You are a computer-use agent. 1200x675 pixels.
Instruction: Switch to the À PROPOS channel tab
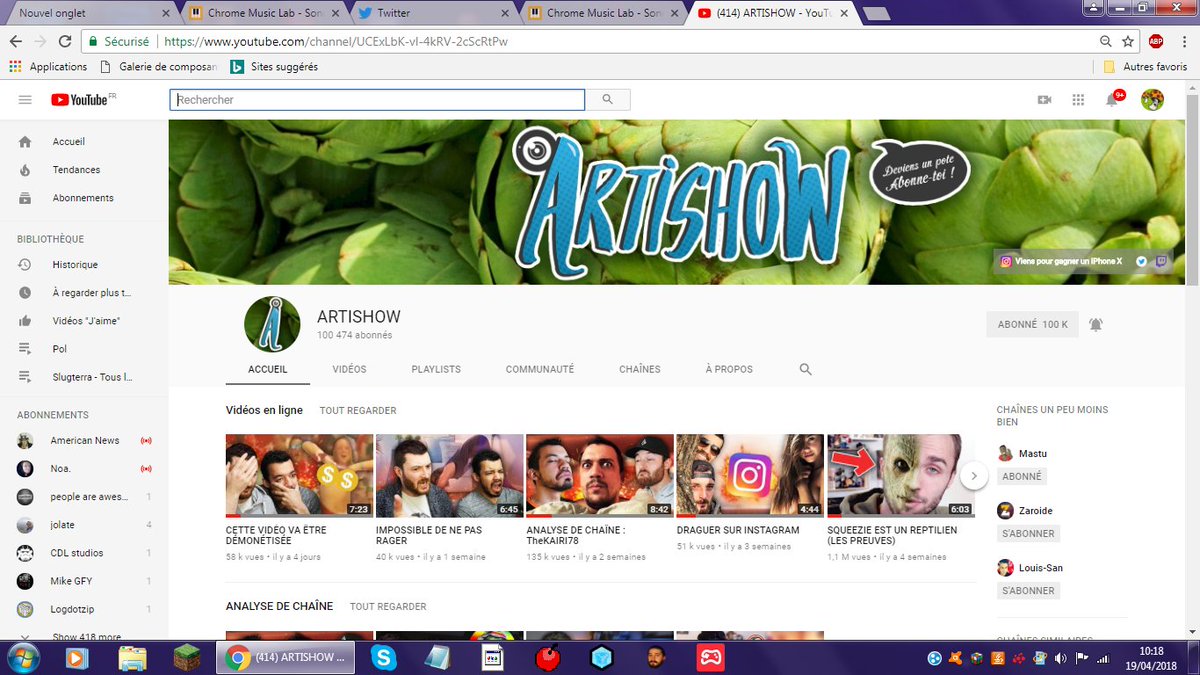tap(729, 369)
